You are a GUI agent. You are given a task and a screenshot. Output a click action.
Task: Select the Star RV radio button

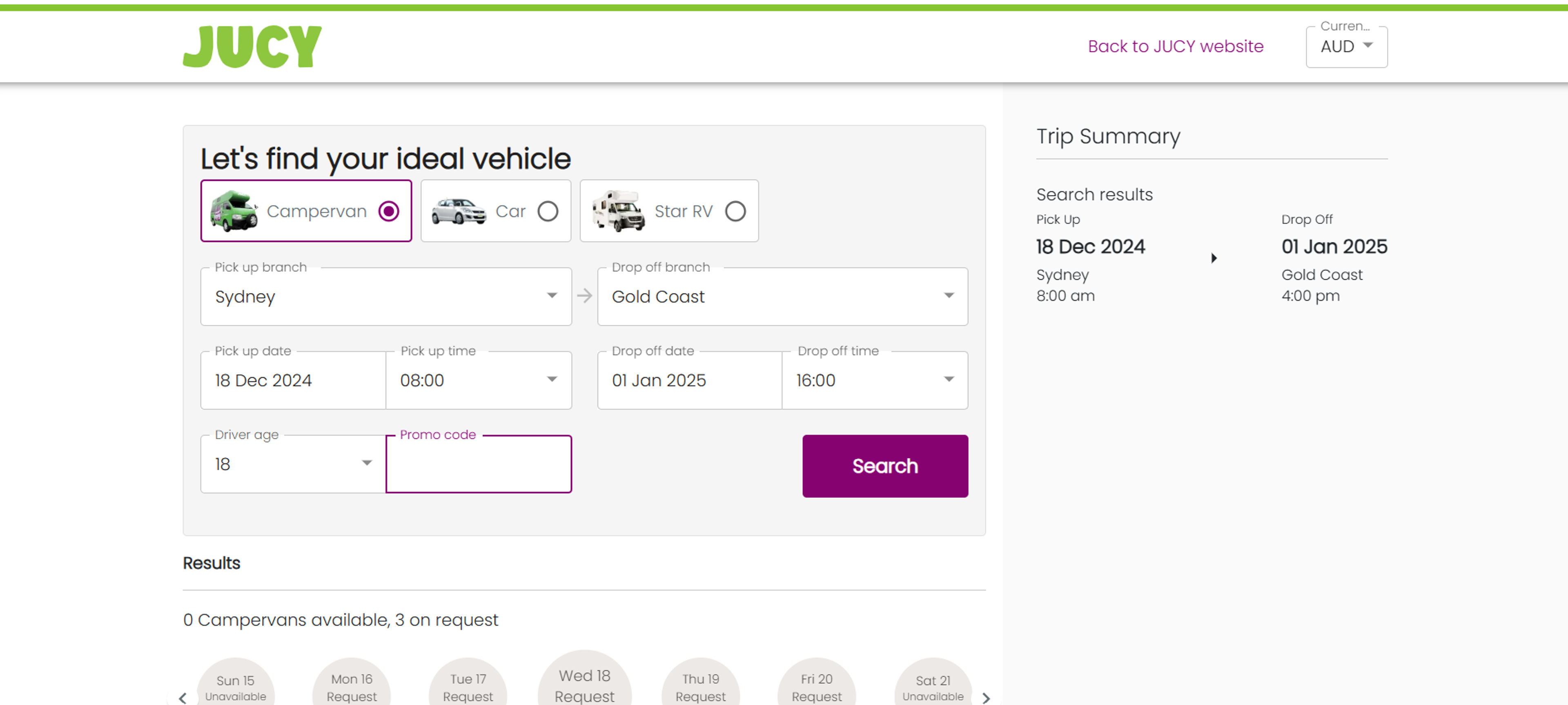click(x=735, y=211)
